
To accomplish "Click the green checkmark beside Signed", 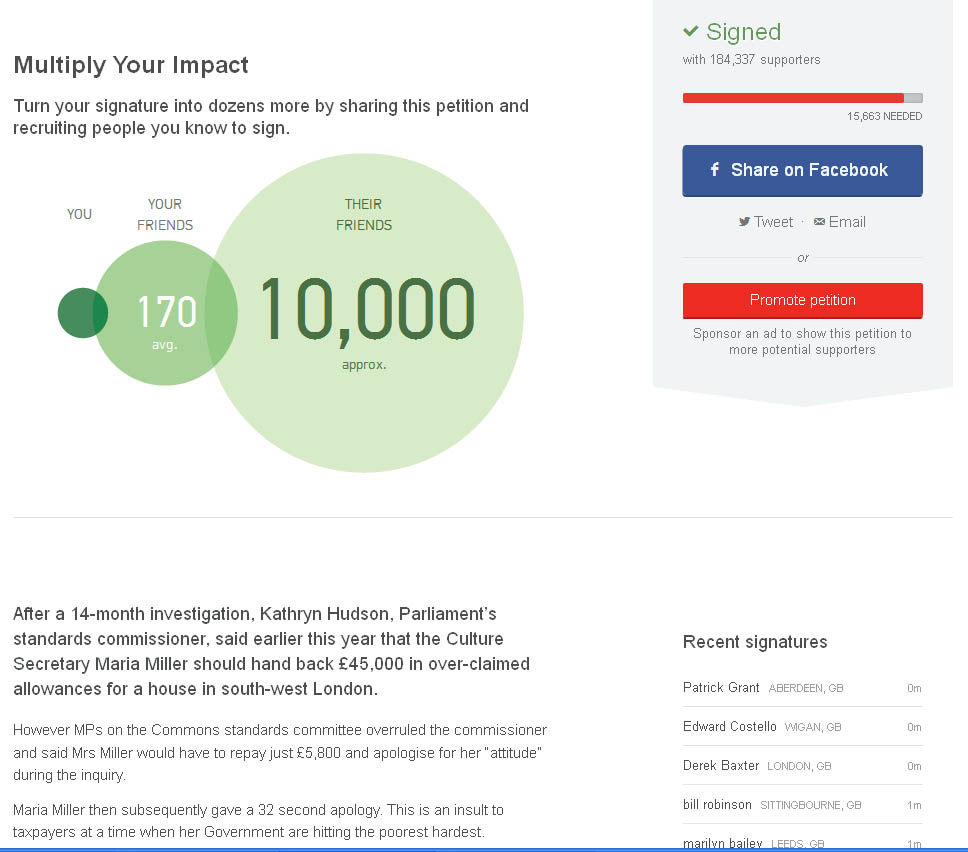I will click(693, 31).
